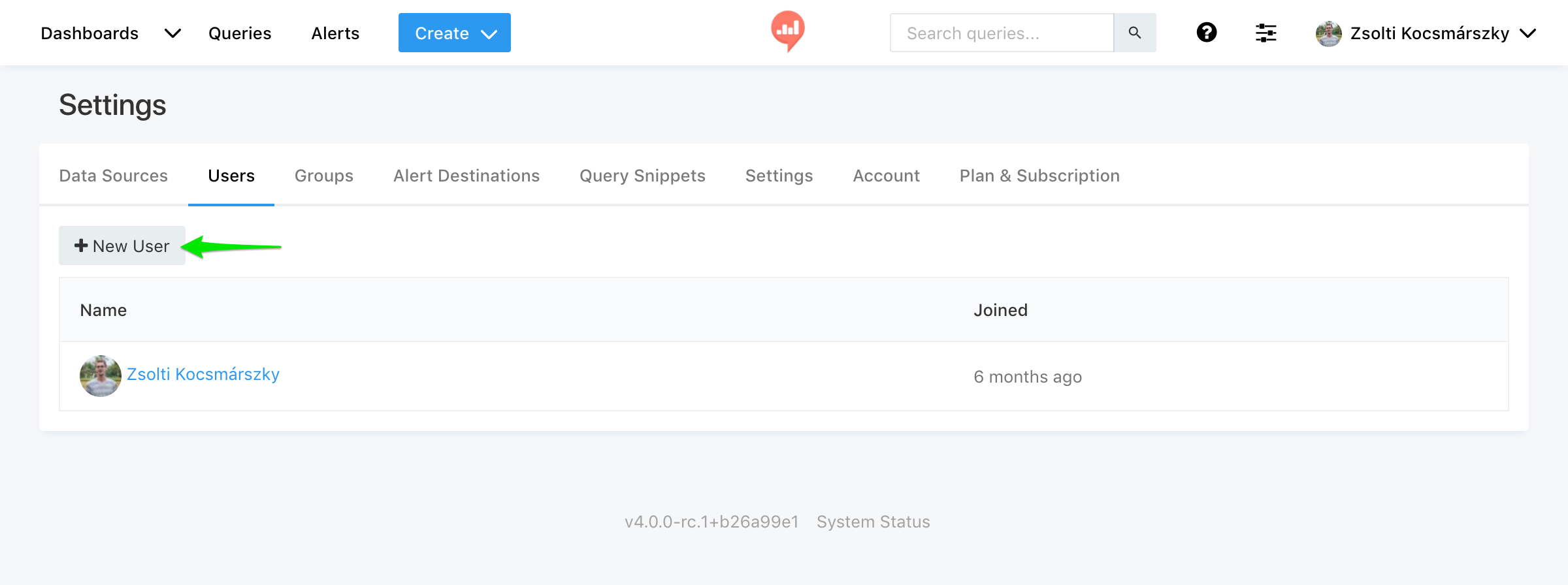Open the Alert Destinations tab
The height and width of the screenshot is (585, 1568).
pyautogui.click(x=466, y=176)
